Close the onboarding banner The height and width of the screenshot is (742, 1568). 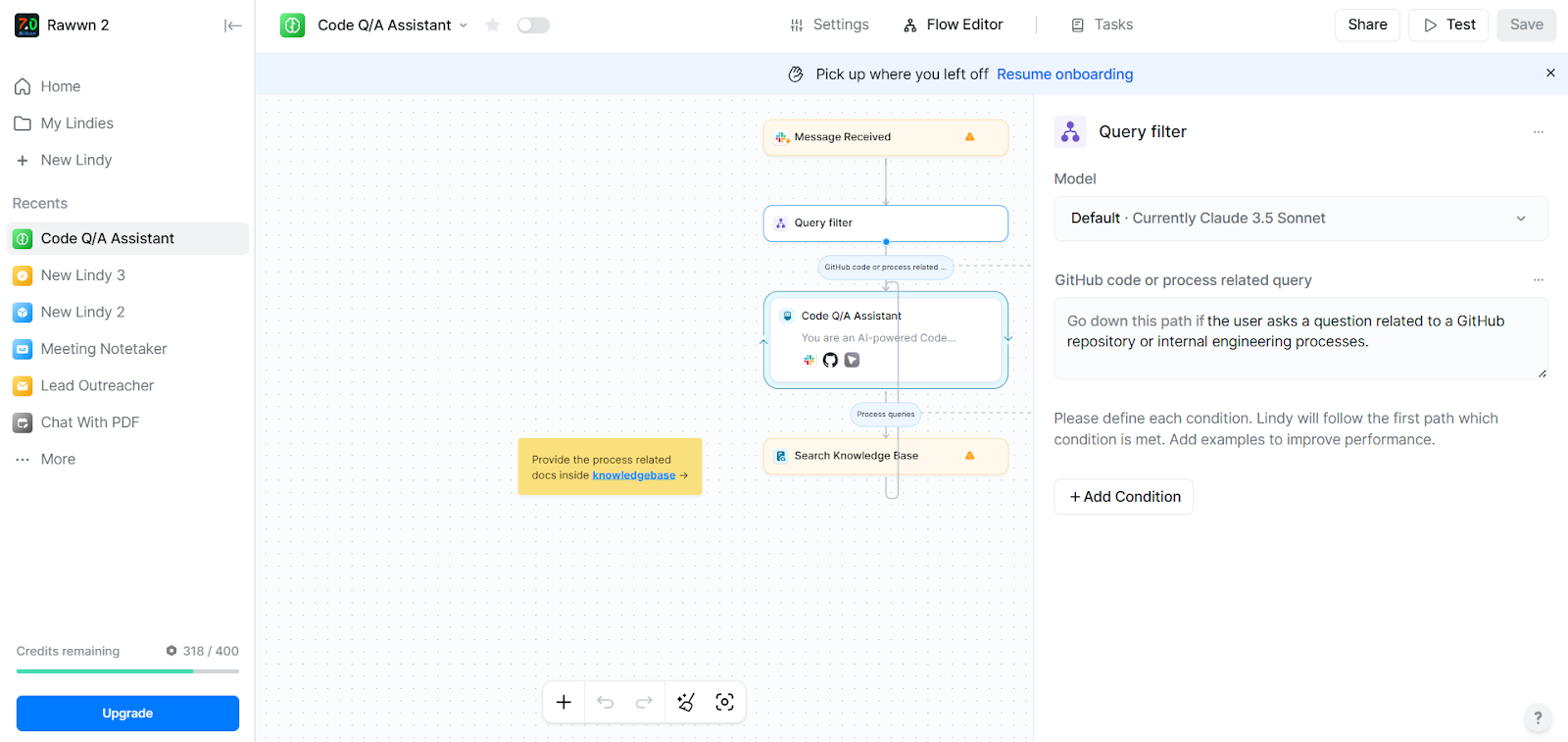click(1550, 73)
